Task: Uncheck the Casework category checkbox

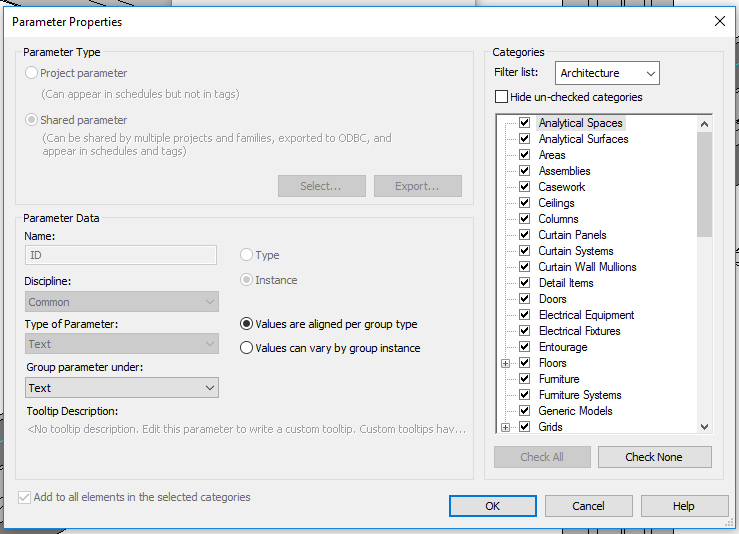Action: pos(524,187)
